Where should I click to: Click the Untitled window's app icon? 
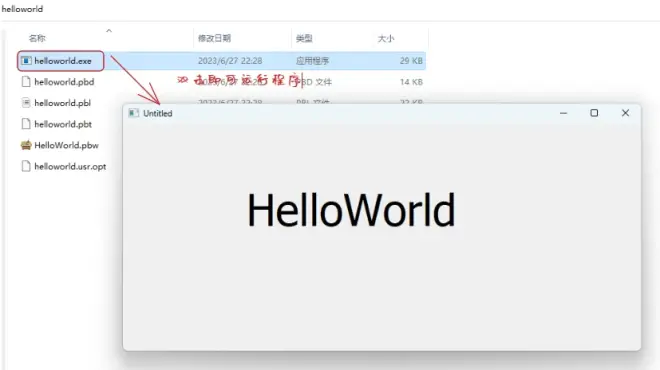pos(133,113)
